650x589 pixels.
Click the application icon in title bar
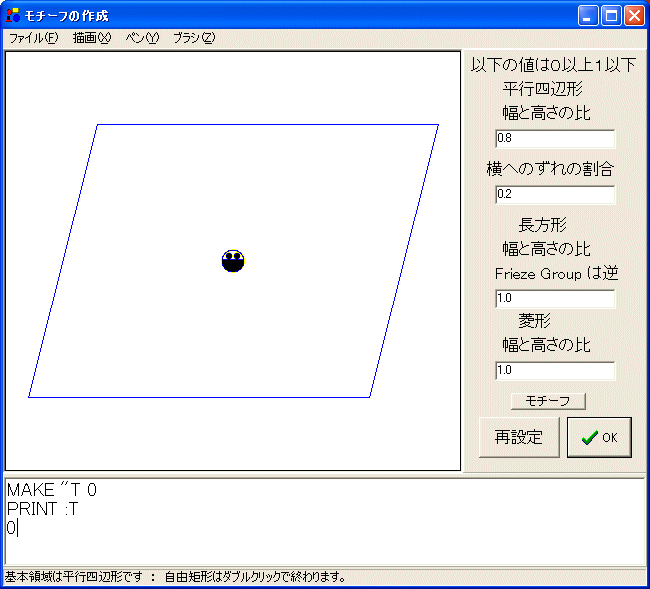pos(13,15)
